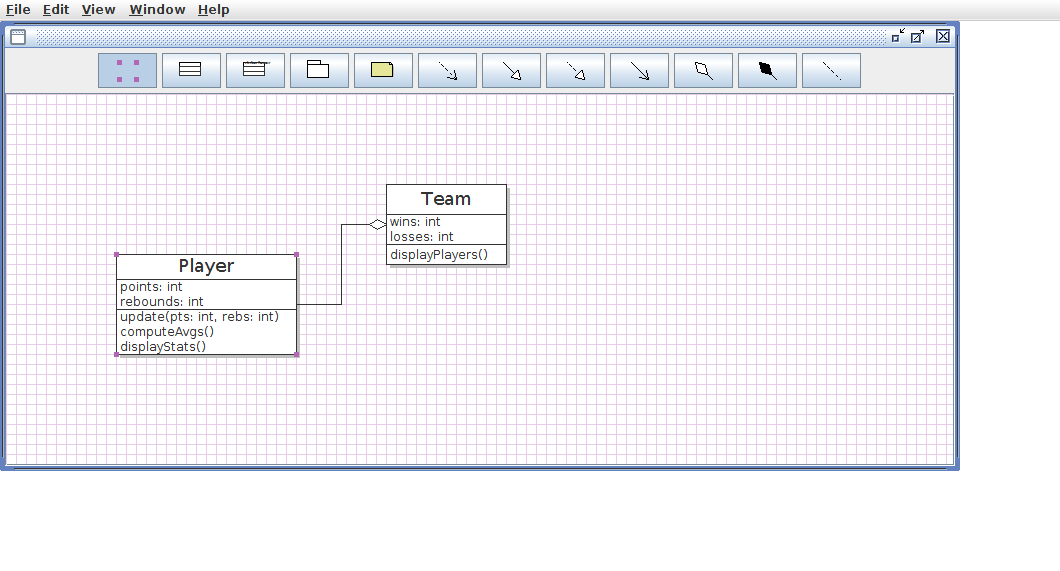Select the aggregation diamond at Team
The image size is (1060, 571).
pyautogui.click(x=377, y=224)
